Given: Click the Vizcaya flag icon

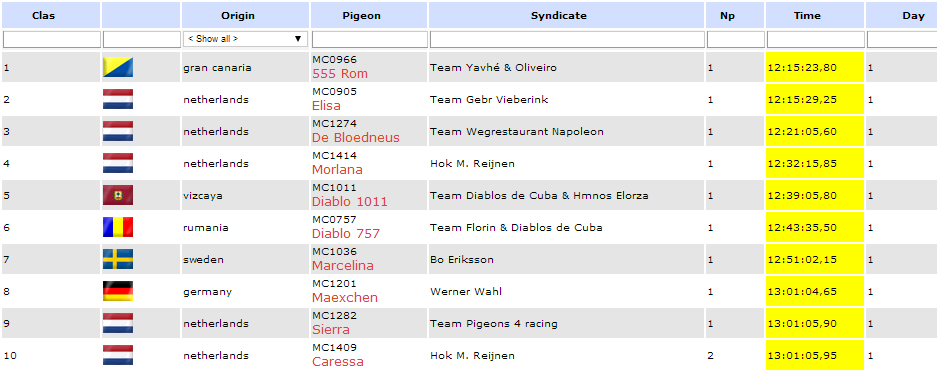Looking at the screenshot, I should click(118, 195).
